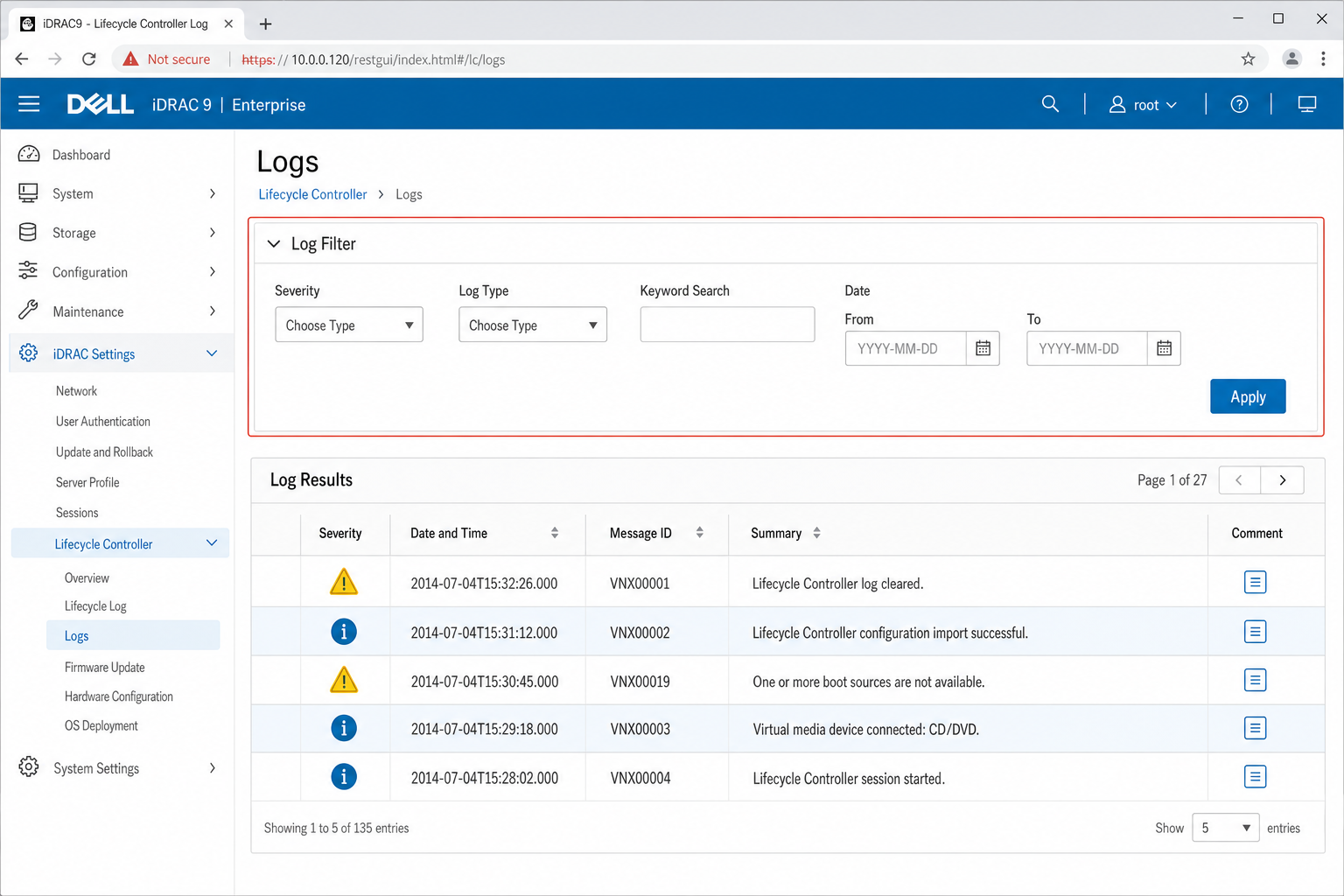This screenshot has width=1344, height=896.
Task: Open Network under iDRAC Settings
Action: pyautogui.click(x=76, y=391)
